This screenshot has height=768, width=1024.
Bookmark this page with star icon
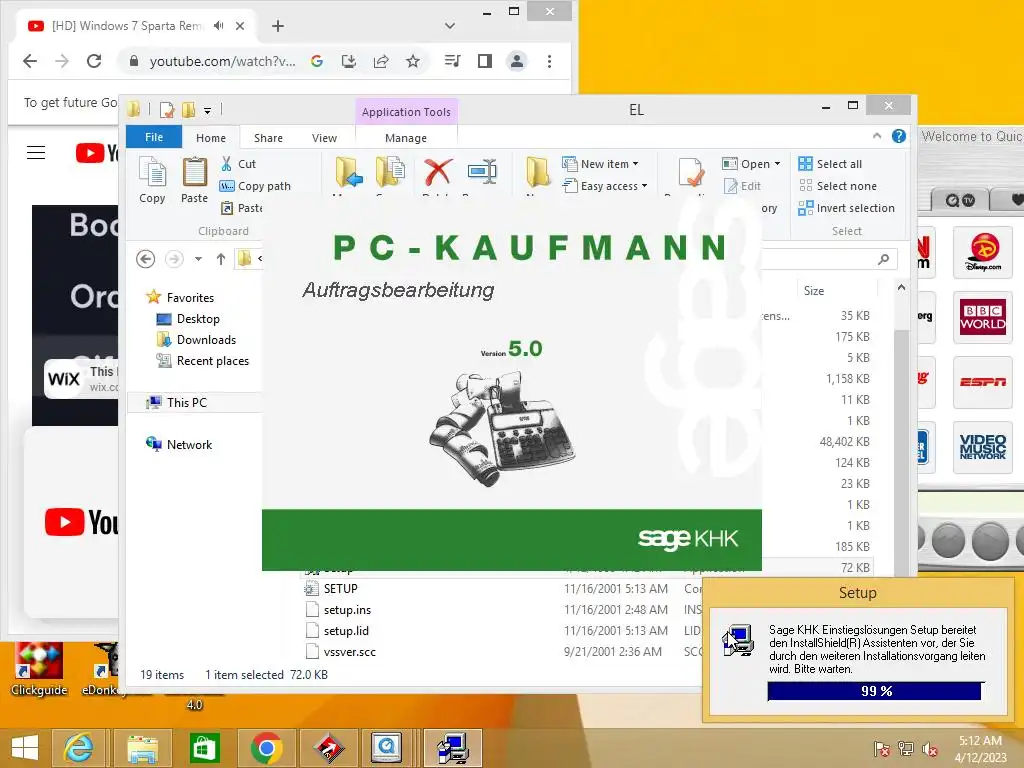[413, 61]
